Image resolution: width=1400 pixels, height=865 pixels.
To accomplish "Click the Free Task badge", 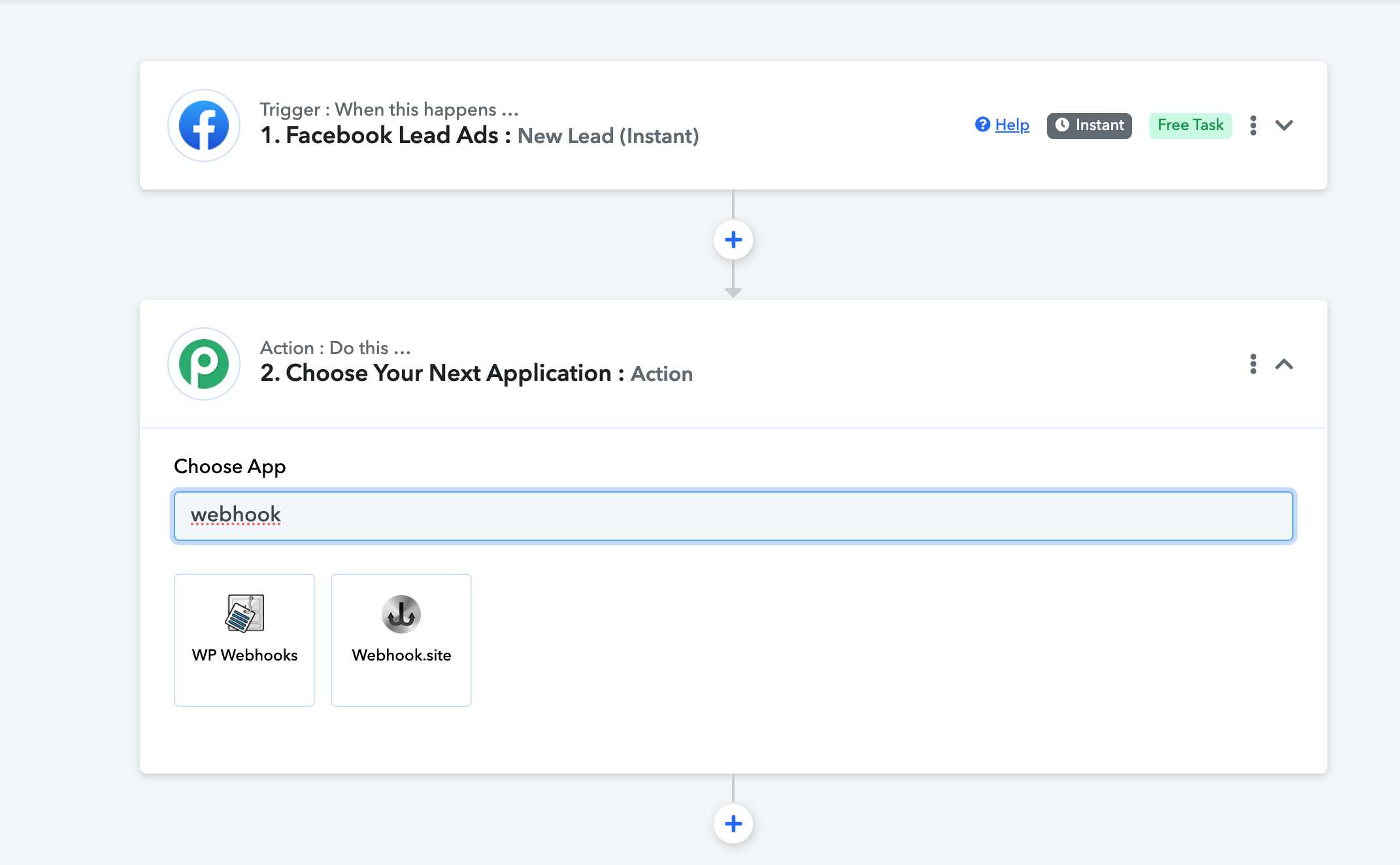I will [x=1190, y=125].
